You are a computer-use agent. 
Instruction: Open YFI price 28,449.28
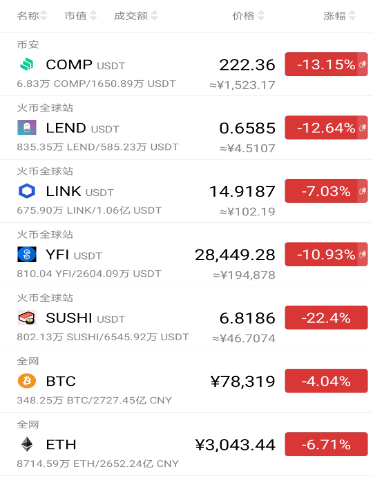235,255
